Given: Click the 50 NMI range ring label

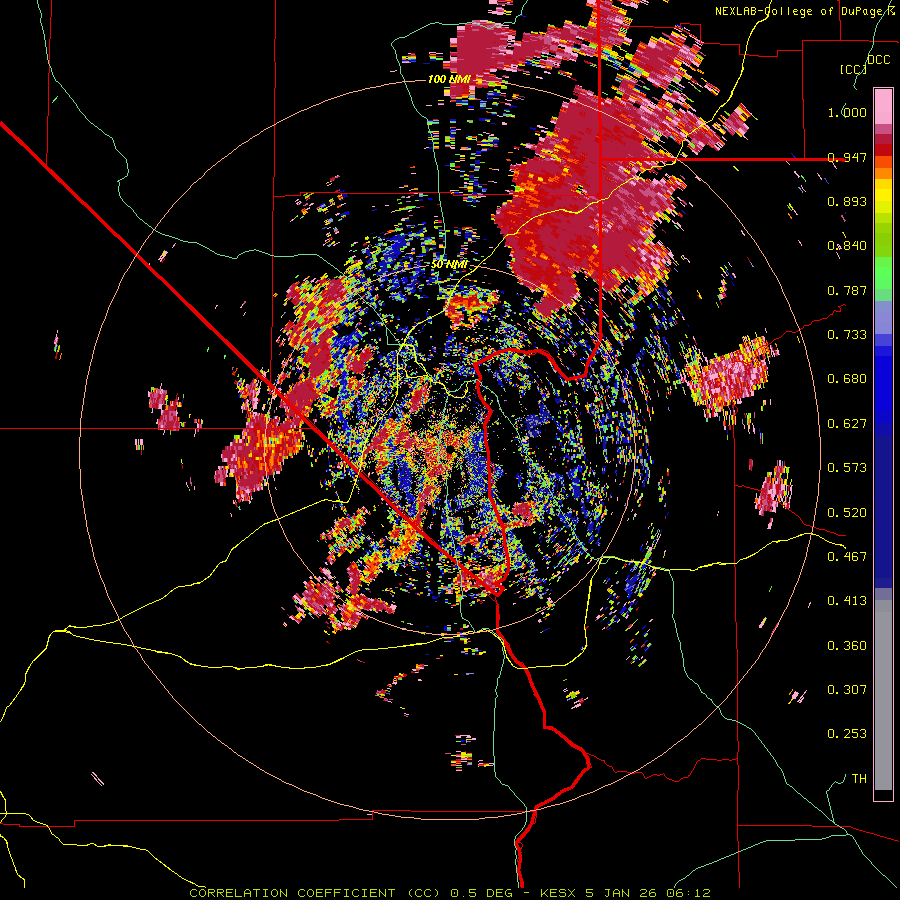Looking at the screenshot, I should [449, 265].
